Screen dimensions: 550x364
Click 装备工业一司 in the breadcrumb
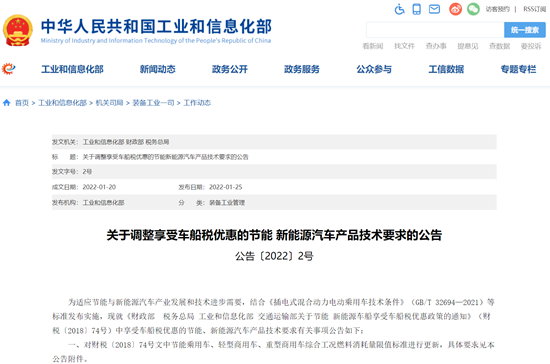click(x=153, y=103)
